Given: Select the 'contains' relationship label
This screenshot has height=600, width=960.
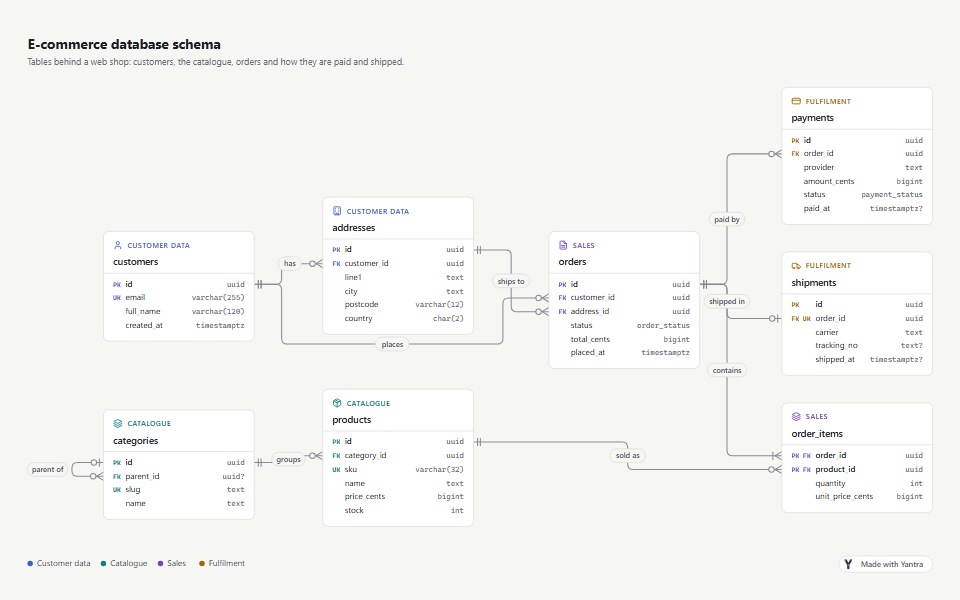Looking at the screenshot, I should click(727, 370).
